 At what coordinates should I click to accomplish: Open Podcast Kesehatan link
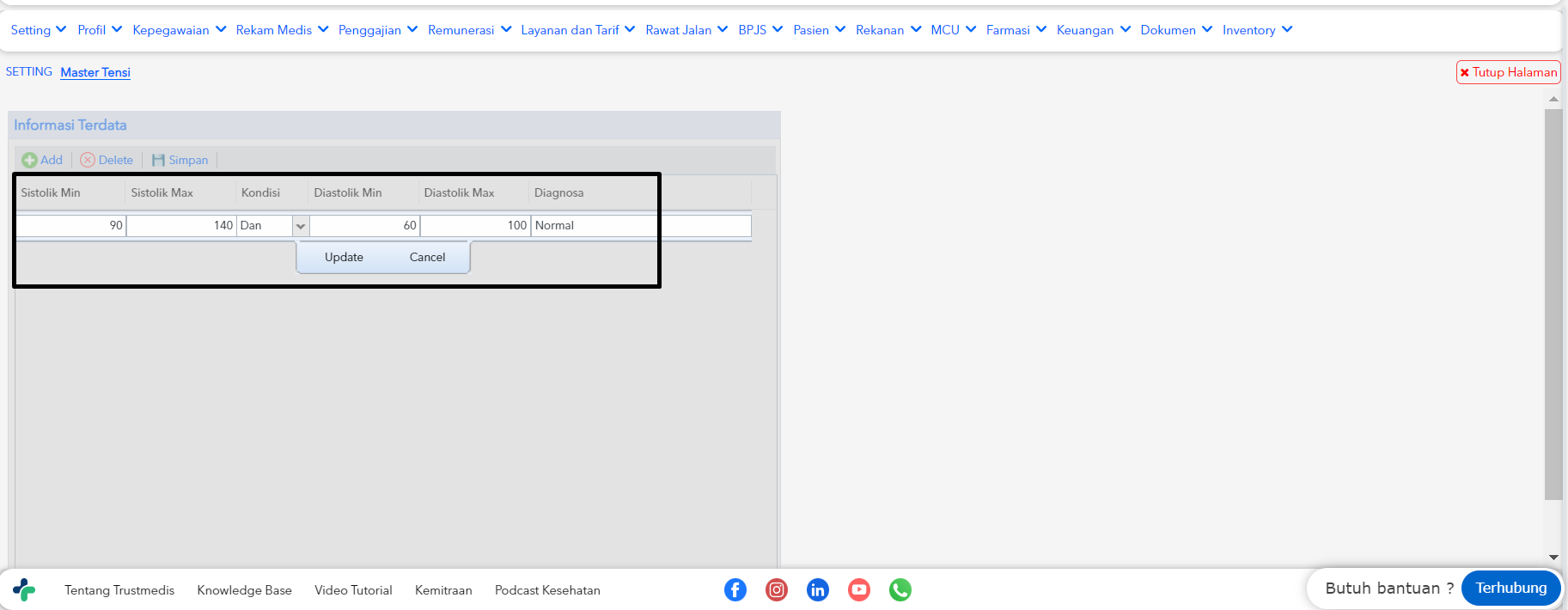[x=547, y=590]
